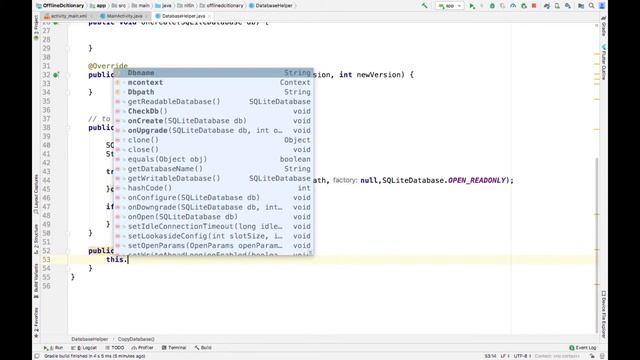Click the Search Everywhere magnifier icon
640x360 pixels.
pyautogui.click(x=591, y=6)
